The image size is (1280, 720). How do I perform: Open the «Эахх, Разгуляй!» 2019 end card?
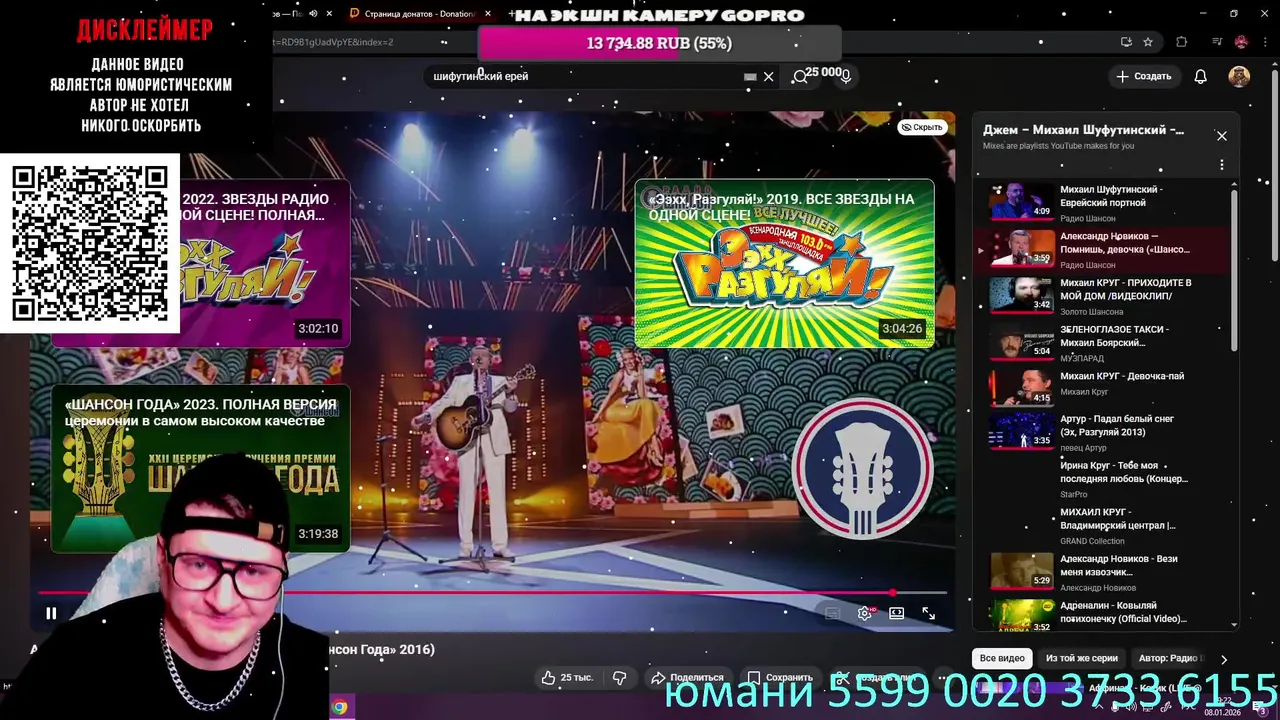click(784, 263)
